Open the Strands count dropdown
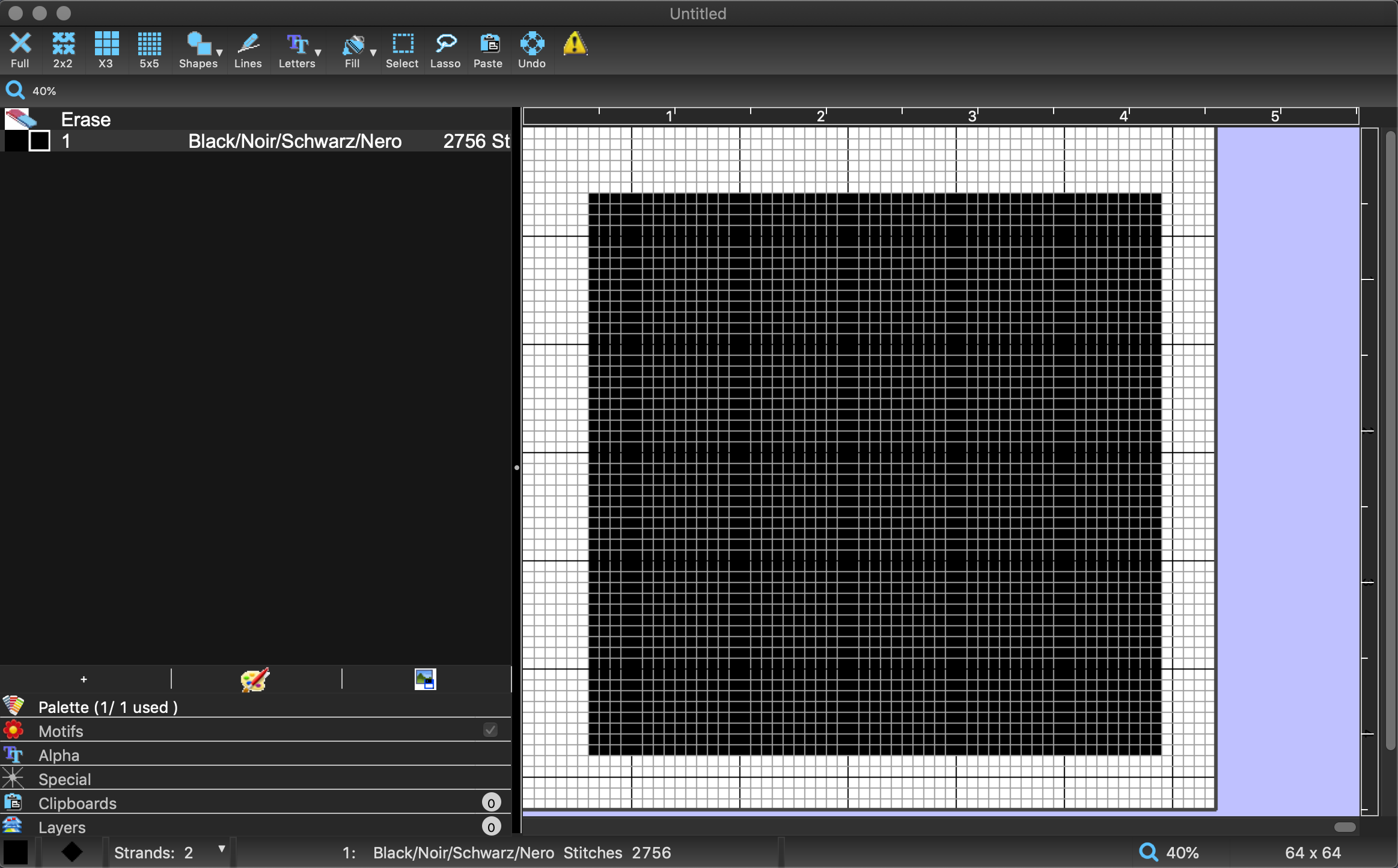The width and height of the screenshot is (1398, 868). (x=221, y=849)
